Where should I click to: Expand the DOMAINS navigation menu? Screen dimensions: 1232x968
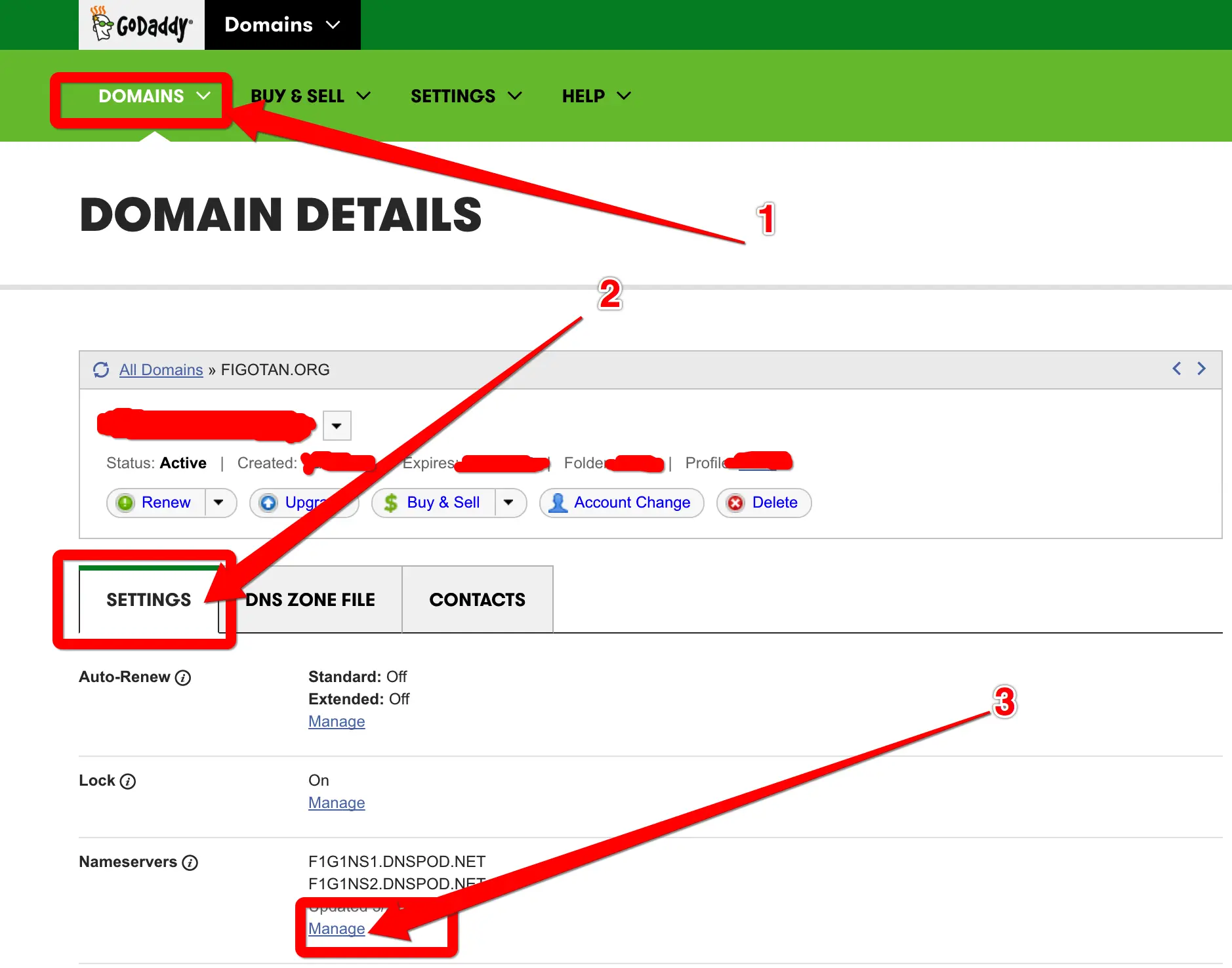(154, 96)
